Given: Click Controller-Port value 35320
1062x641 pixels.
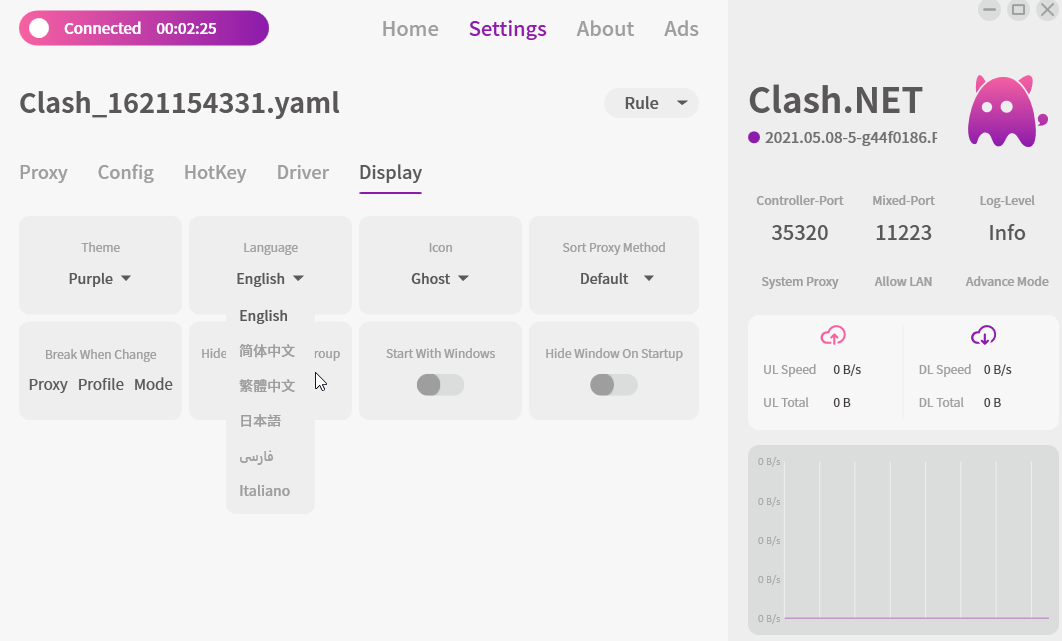Looking at the screenshot, I should [800, 232].
